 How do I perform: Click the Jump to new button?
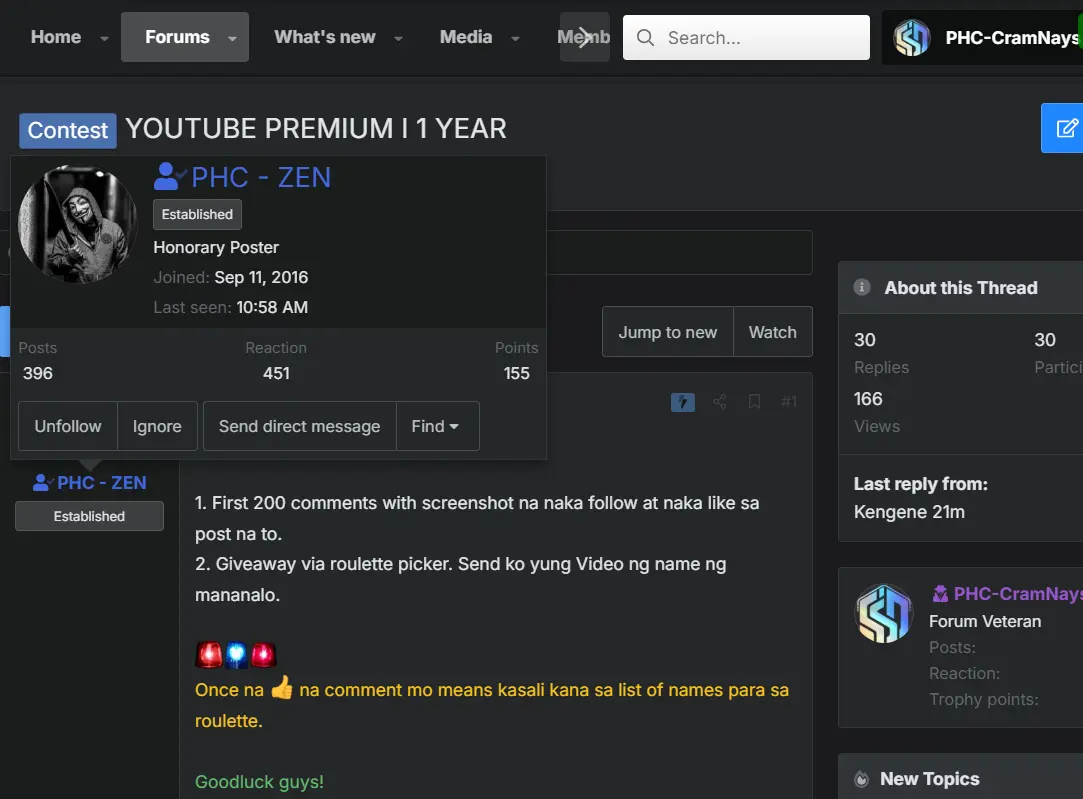[x=668, y=332]
